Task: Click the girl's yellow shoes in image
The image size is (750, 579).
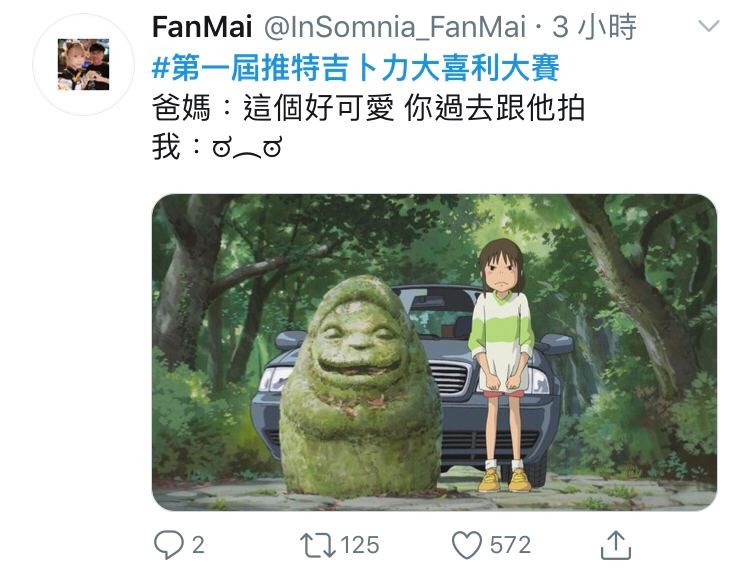Action: point(505,479)
